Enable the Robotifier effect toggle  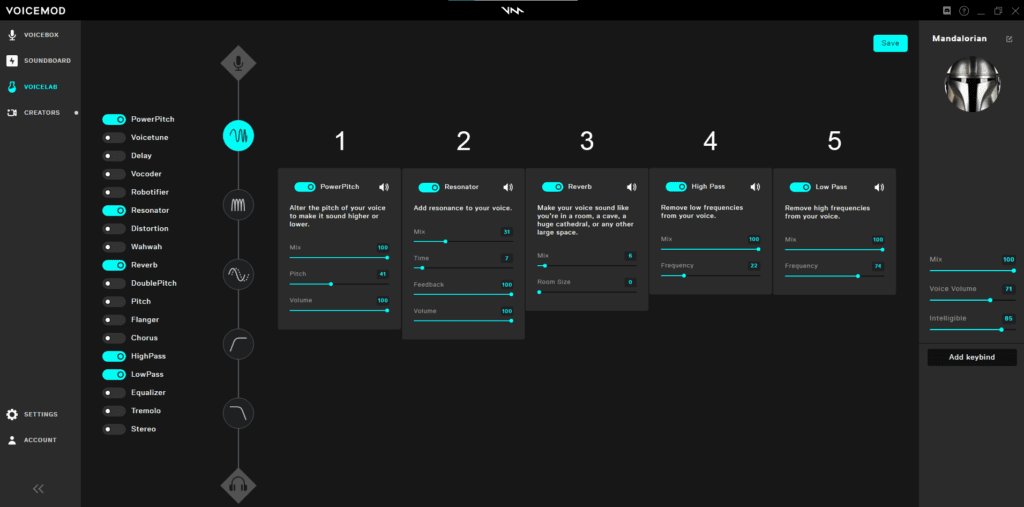(114, 192)
